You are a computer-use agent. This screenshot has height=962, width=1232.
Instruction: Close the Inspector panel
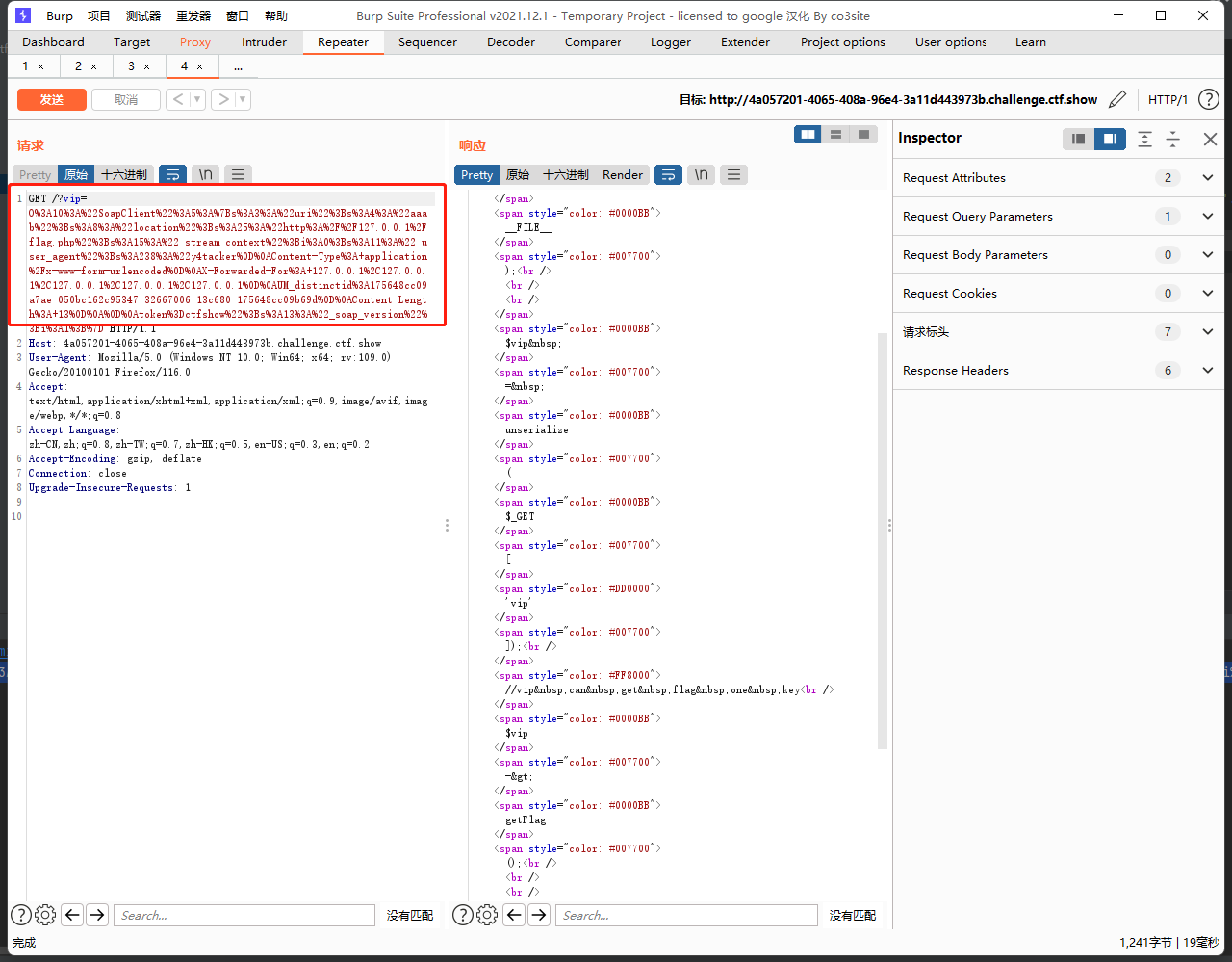click(x=1210, y=139)
